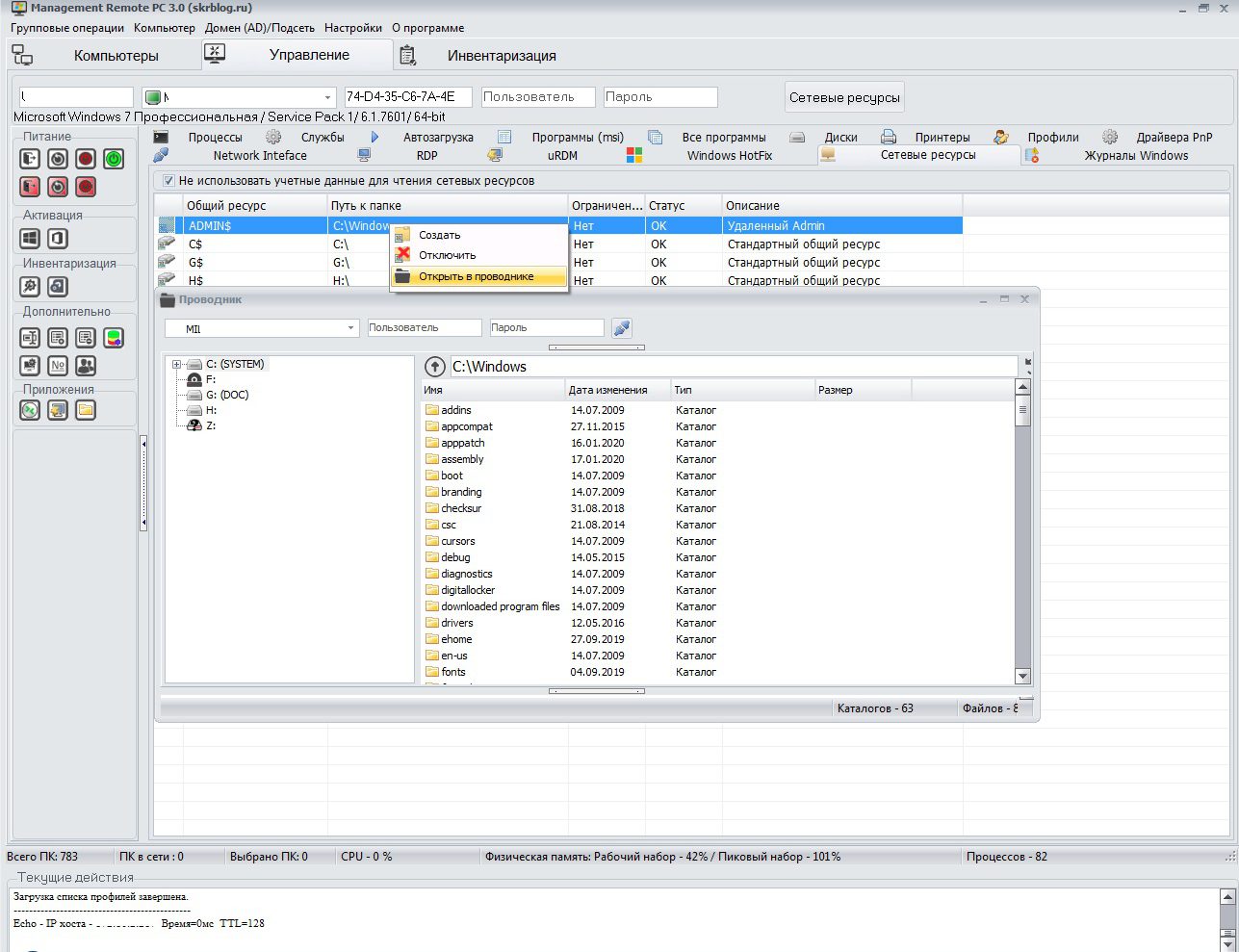Click the Windows logo icon under Активация
This screenshot has width=1239, height=952.
30,238
